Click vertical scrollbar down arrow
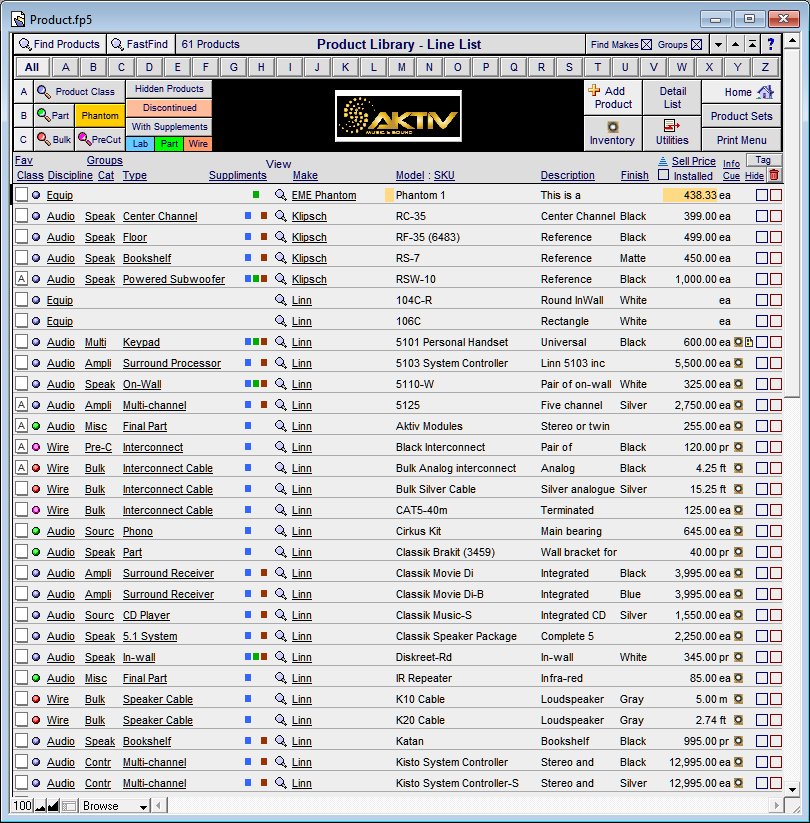Image resolution: width=810 pixels, height=823 pixels. [x=792, y=789]
